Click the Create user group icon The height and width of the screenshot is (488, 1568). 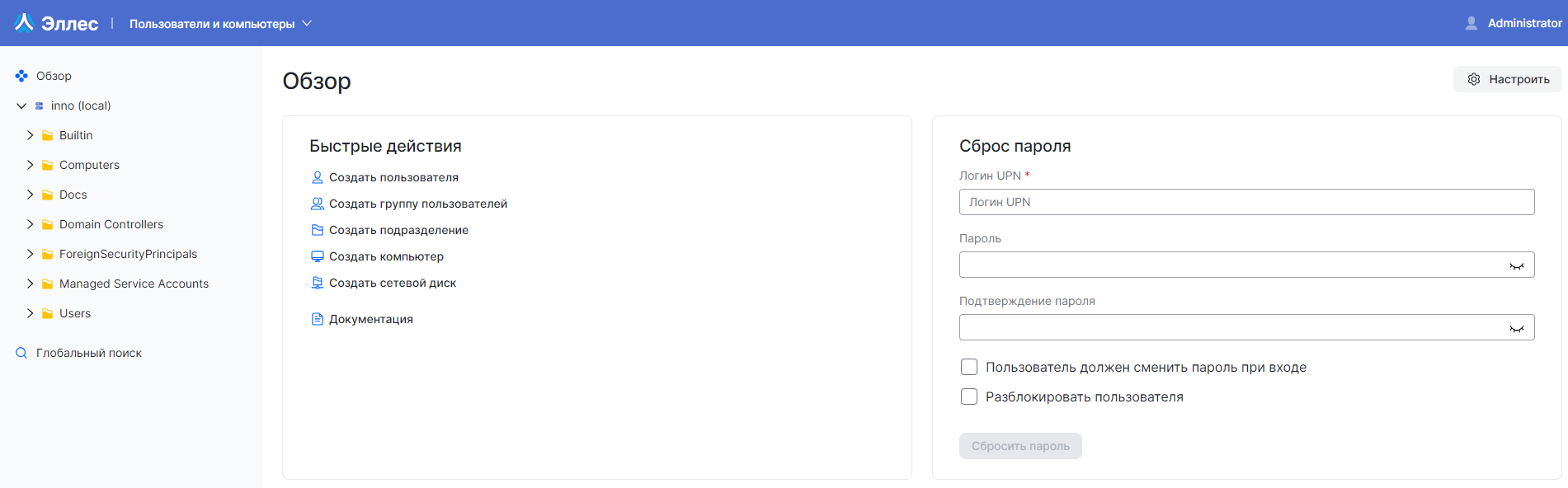pos(317,204)
